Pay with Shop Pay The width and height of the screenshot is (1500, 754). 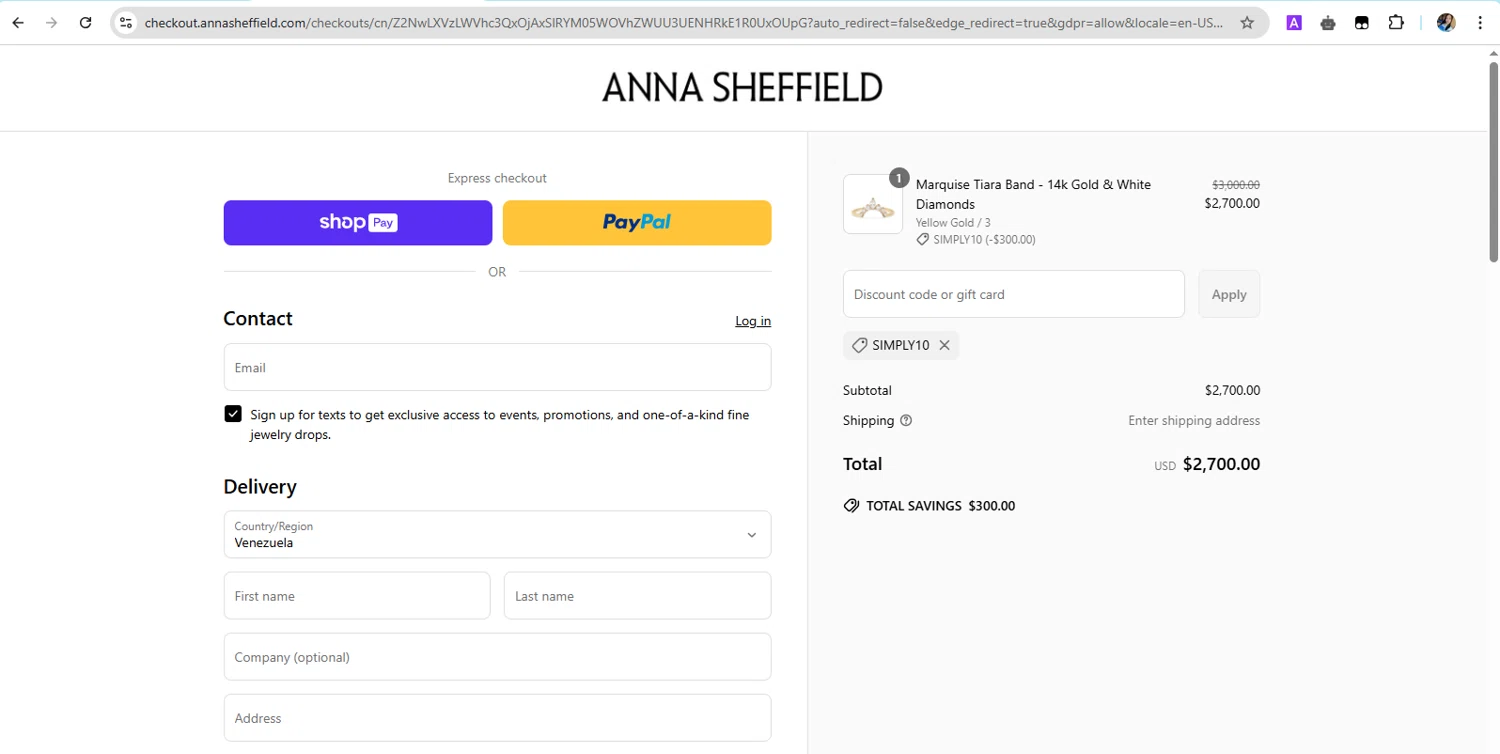(x=358, y=223)
